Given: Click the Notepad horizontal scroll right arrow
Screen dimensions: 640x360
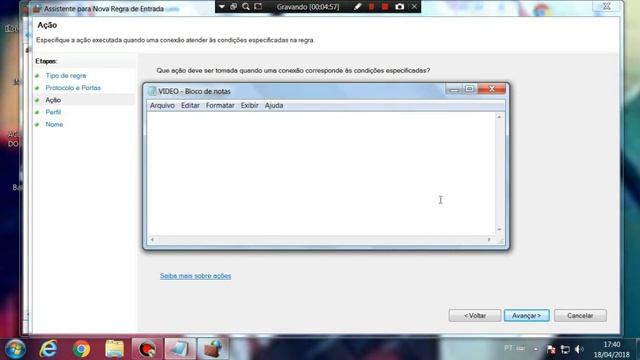Looking at the screenshot, I should (489, 240).
